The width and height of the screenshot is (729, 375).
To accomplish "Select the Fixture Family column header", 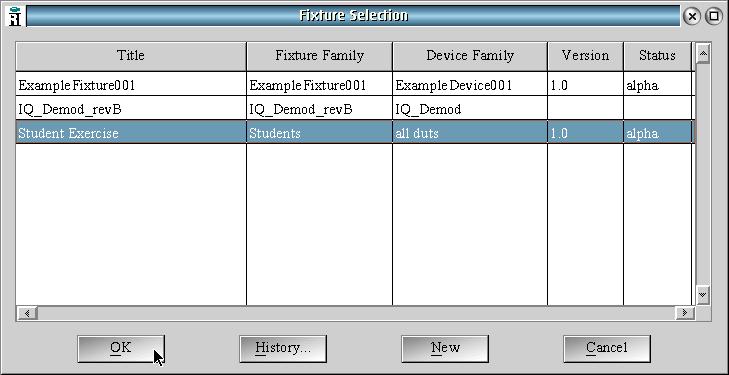I will click(x=319, y=56).
